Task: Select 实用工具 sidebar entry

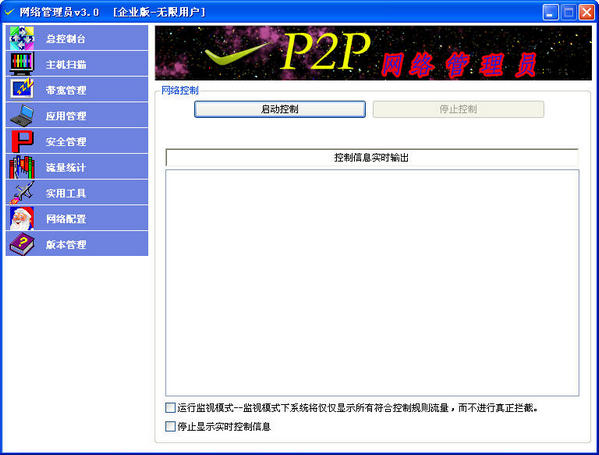Action: click(x=77, y=193)
